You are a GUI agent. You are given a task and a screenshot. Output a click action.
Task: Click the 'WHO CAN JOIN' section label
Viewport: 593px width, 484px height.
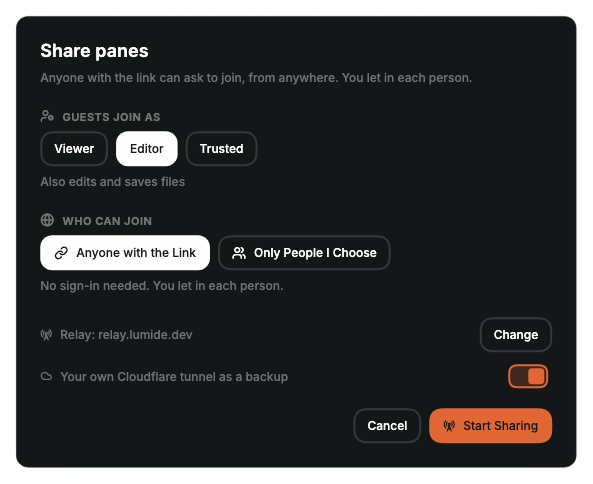point(107,221)
